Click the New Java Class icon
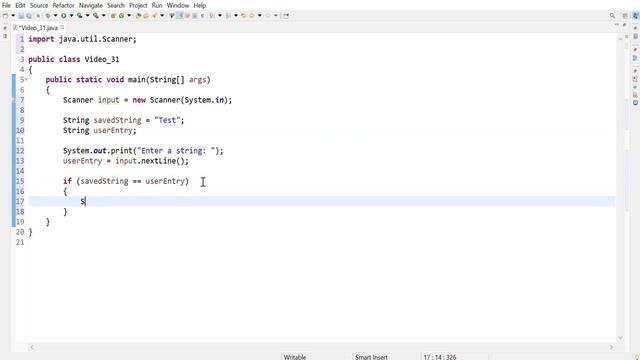 pyautogui.click(x=122, y=16)
